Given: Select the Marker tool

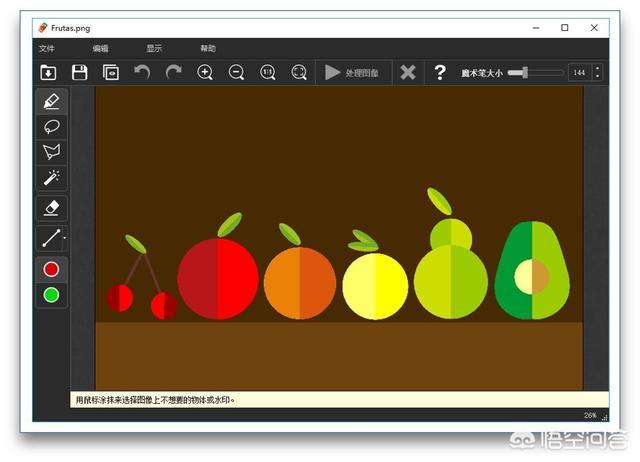Looking at the screenshot, I should coord(51,101).
